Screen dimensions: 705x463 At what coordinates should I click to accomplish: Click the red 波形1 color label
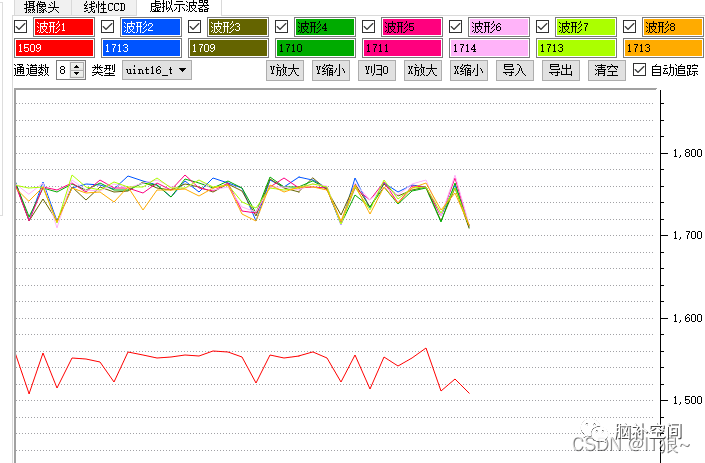point(64,27)
